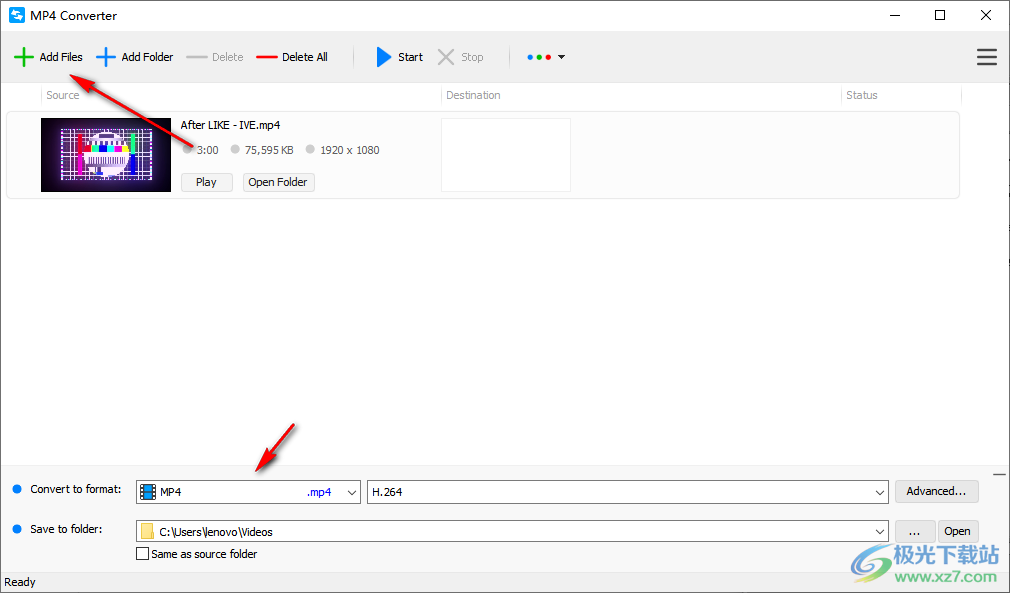Screen dimensions: 1010x593
Task: Select the Delete All icon
Action: (x=267, y=57)
